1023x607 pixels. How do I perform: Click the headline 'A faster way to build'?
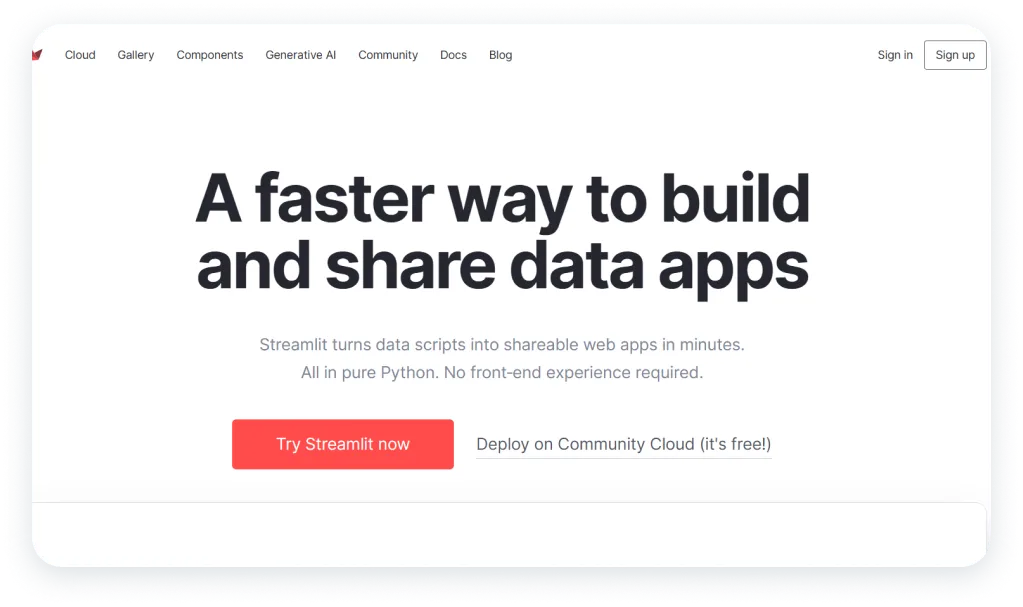(504, 199)
